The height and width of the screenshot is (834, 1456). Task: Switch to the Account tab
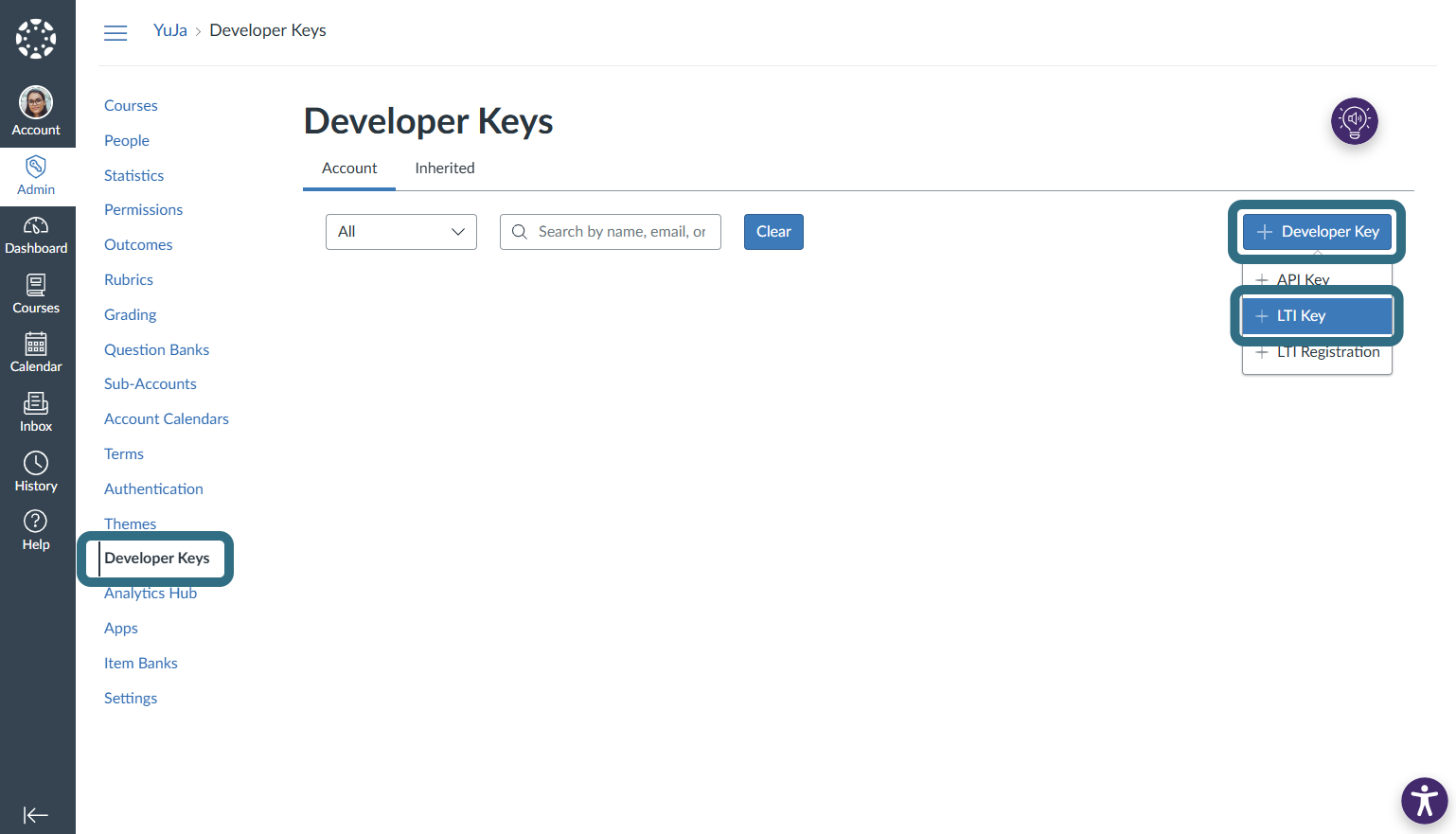tap(349, 169)
